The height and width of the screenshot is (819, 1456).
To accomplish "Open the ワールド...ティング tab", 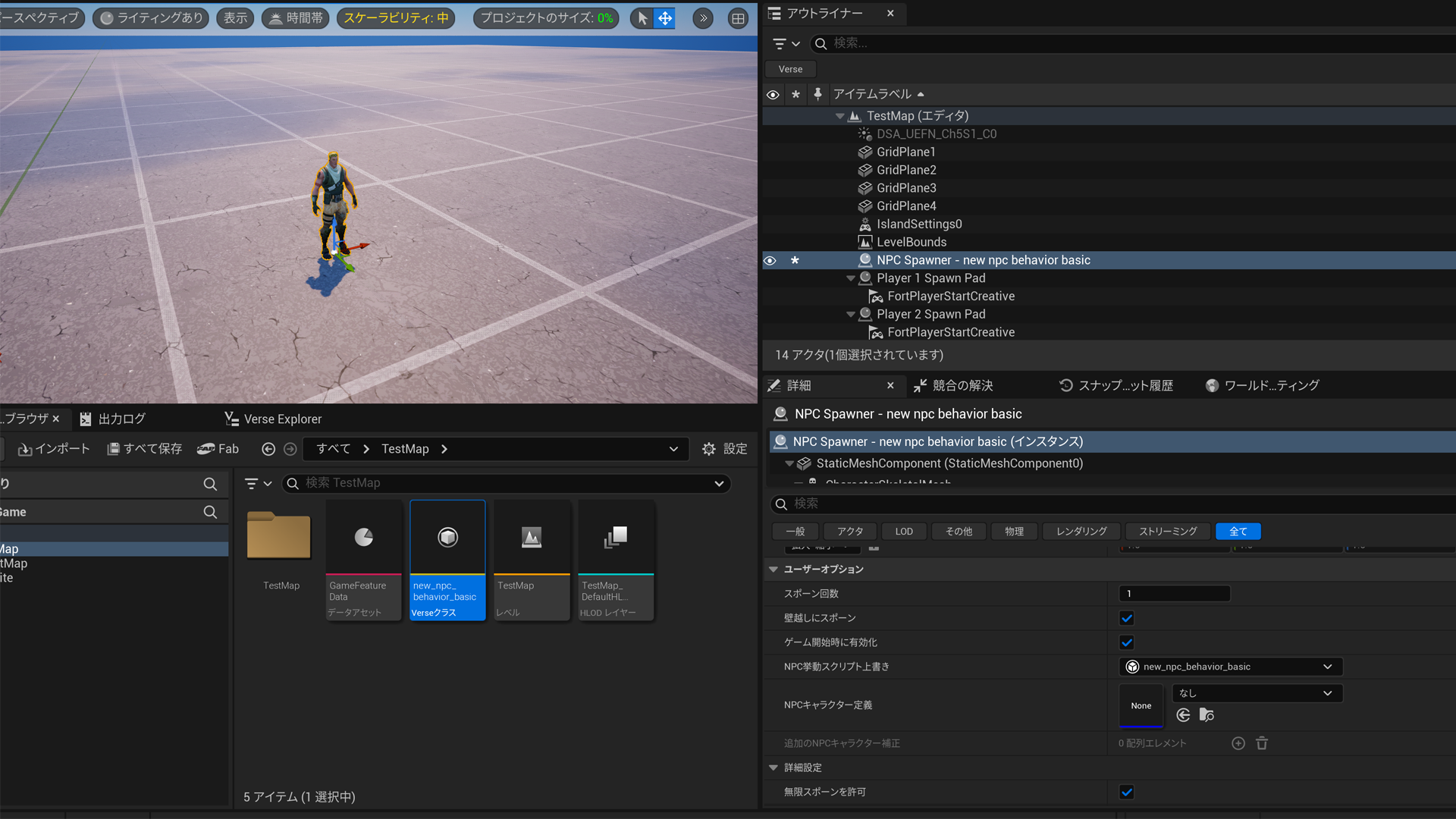I will (1263, 385).
